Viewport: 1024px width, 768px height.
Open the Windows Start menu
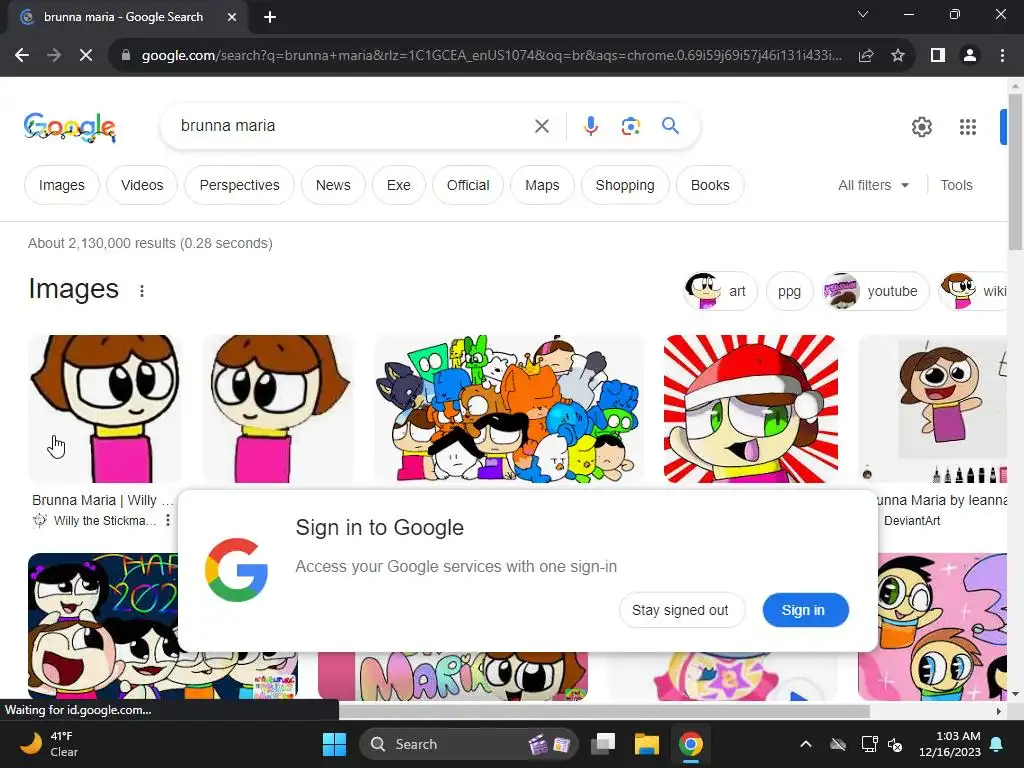coord(334,744)
